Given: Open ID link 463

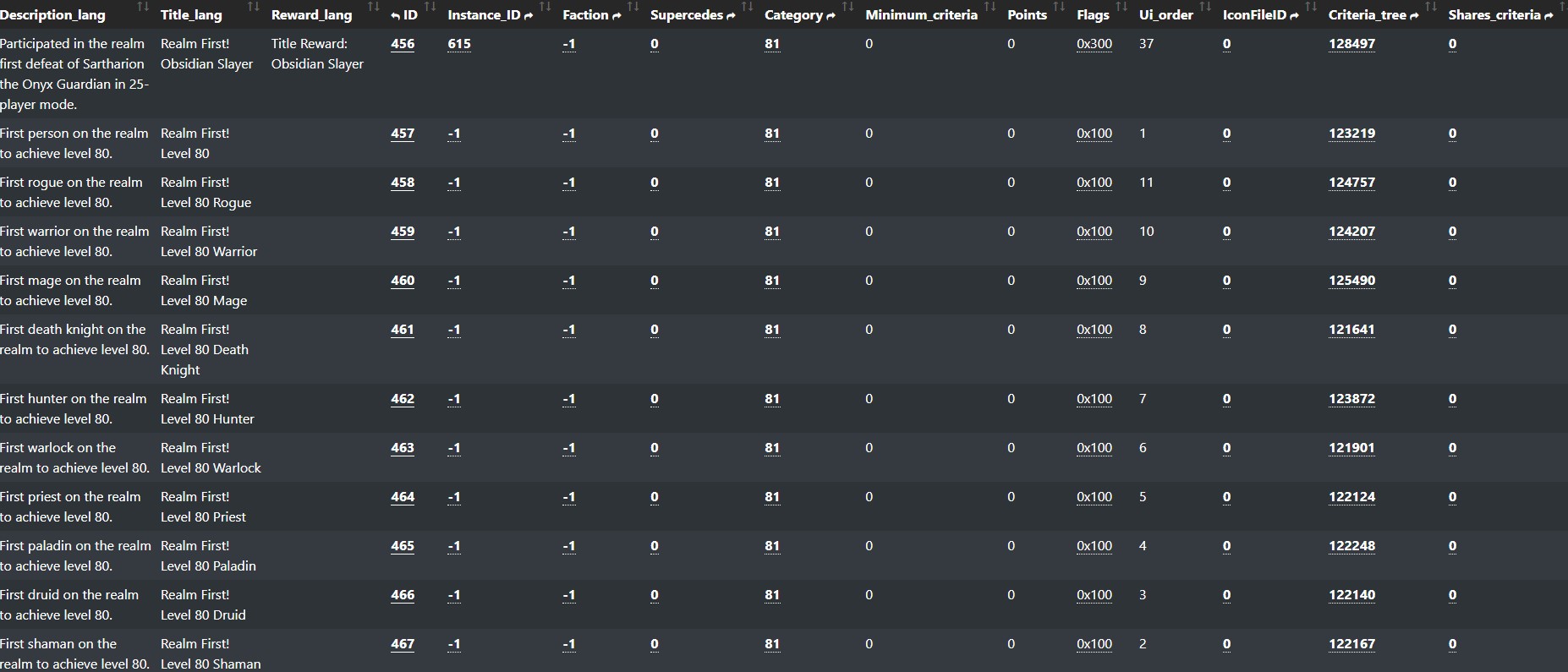Looking at the screenshot, I should (403, 448).
